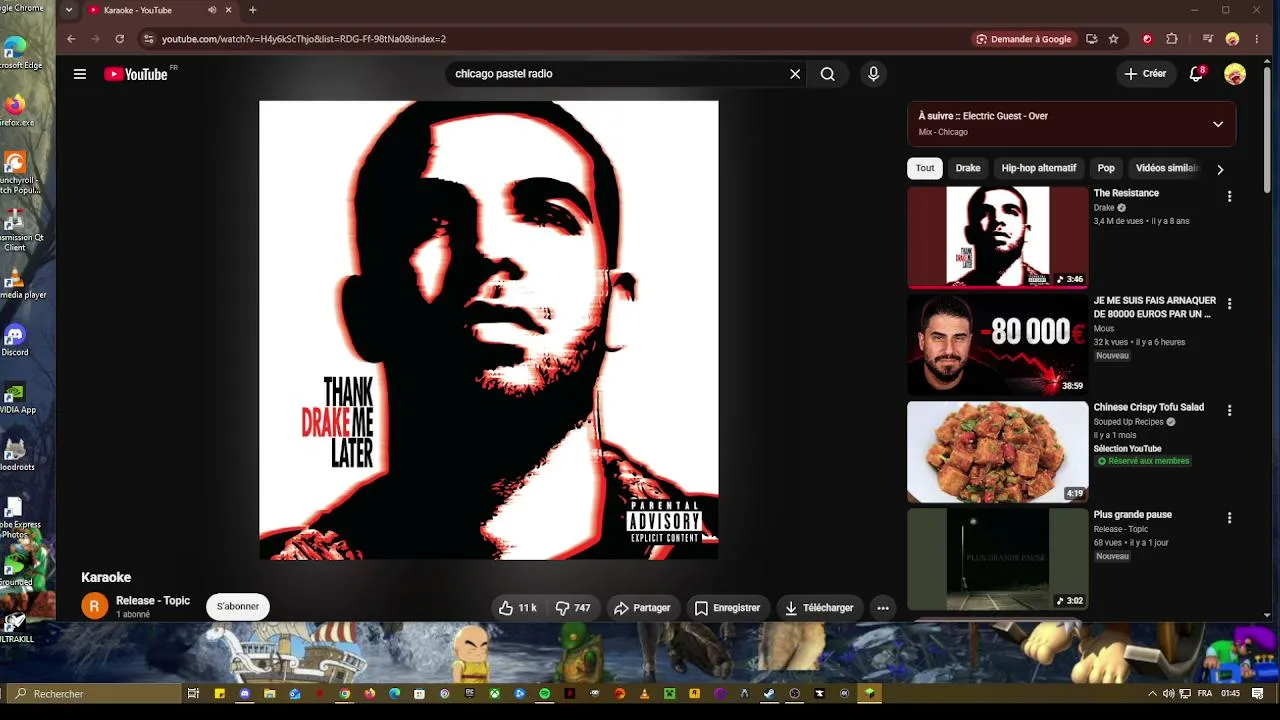
Task: Open the 80000 euros arnaque video thumbnail
Action: click(998, 344)
